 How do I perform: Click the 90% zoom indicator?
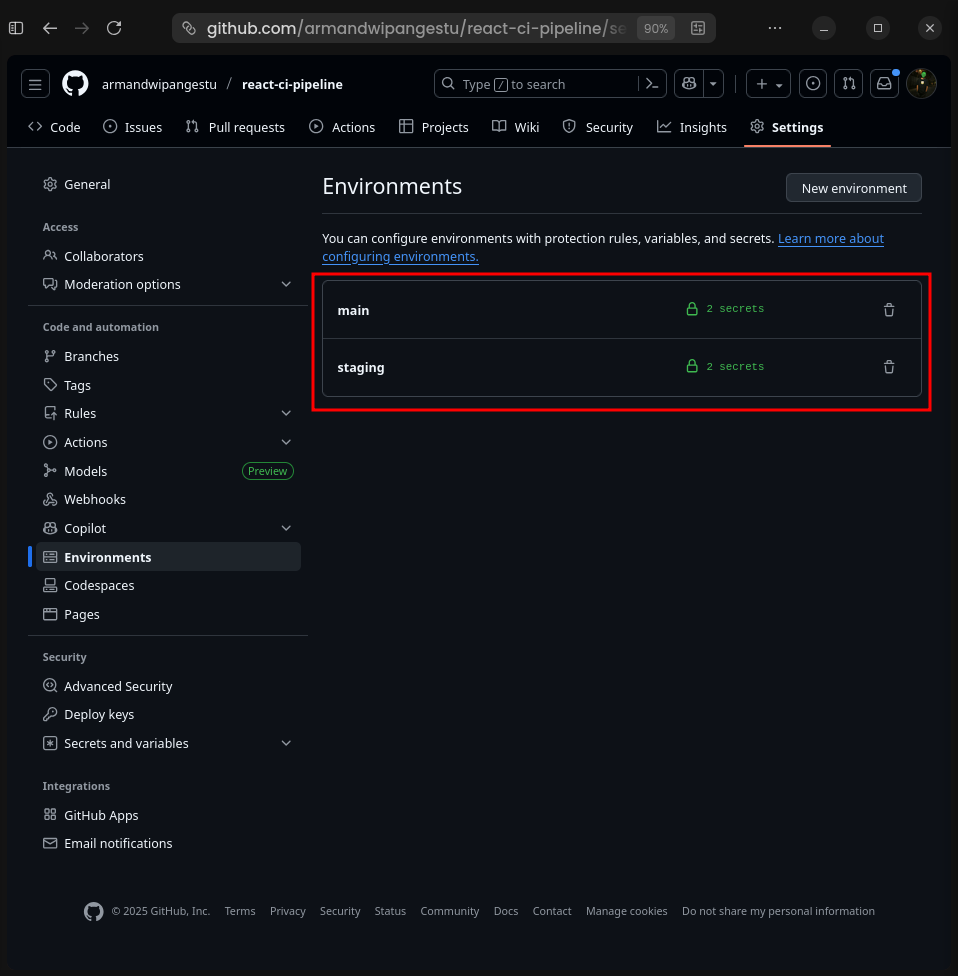click(655, 28)
